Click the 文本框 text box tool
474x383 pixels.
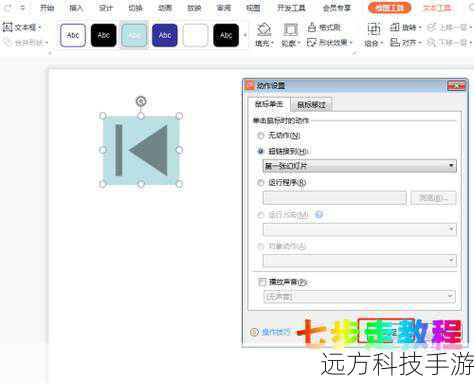[22, 27]
